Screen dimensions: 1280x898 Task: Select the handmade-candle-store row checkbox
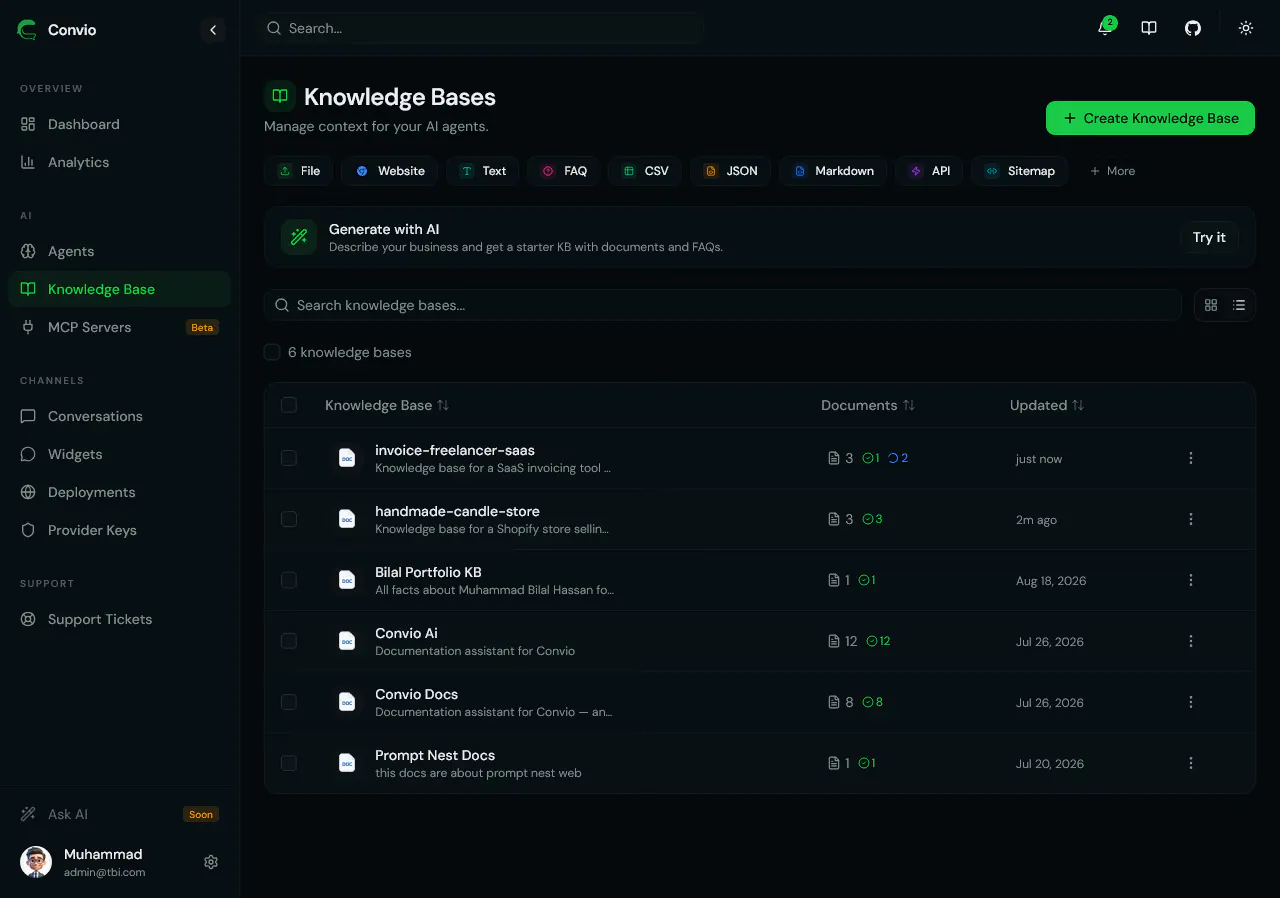click(289, 519)
